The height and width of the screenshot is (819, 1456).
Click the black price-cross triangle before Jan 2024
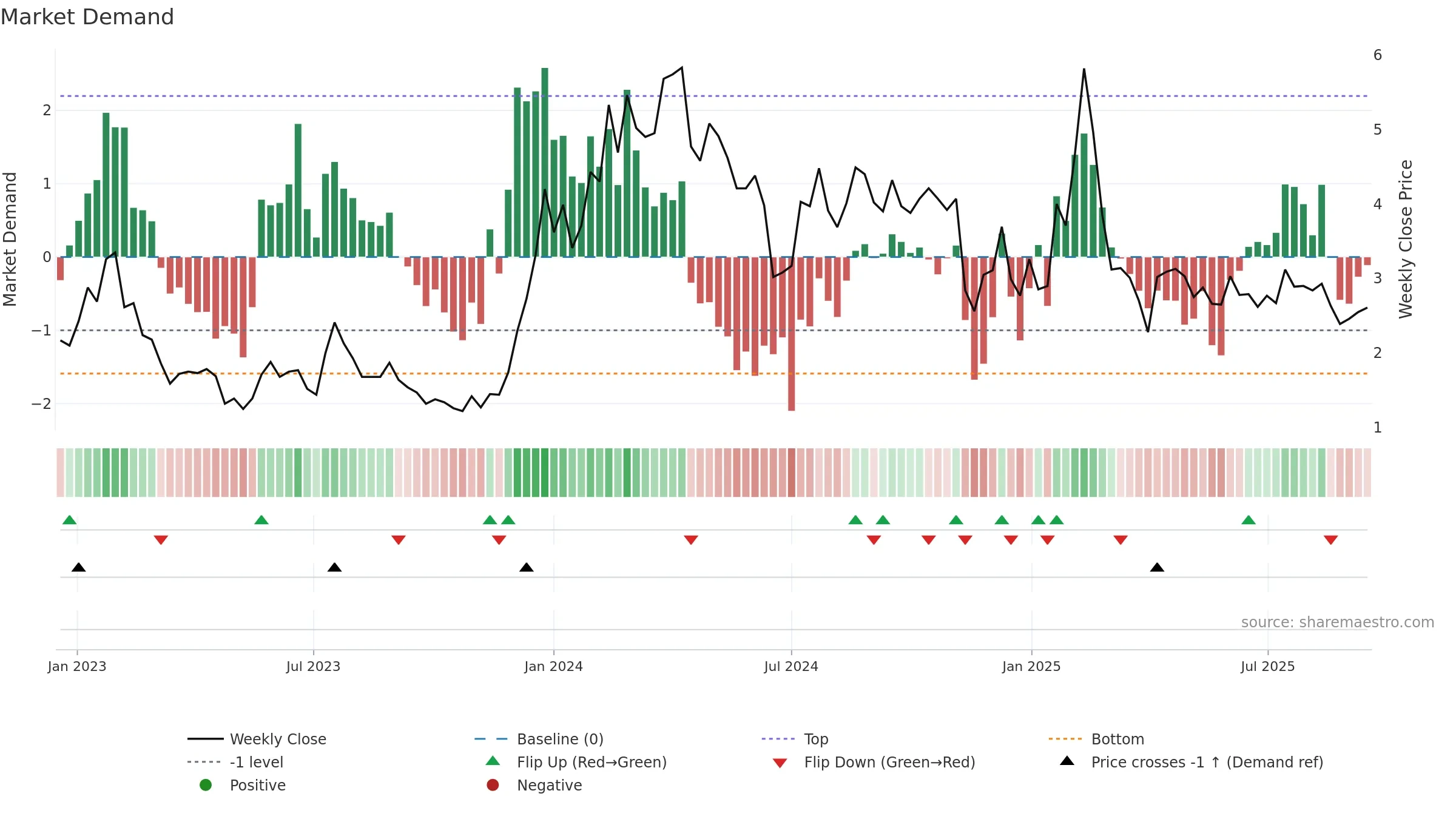527,567
